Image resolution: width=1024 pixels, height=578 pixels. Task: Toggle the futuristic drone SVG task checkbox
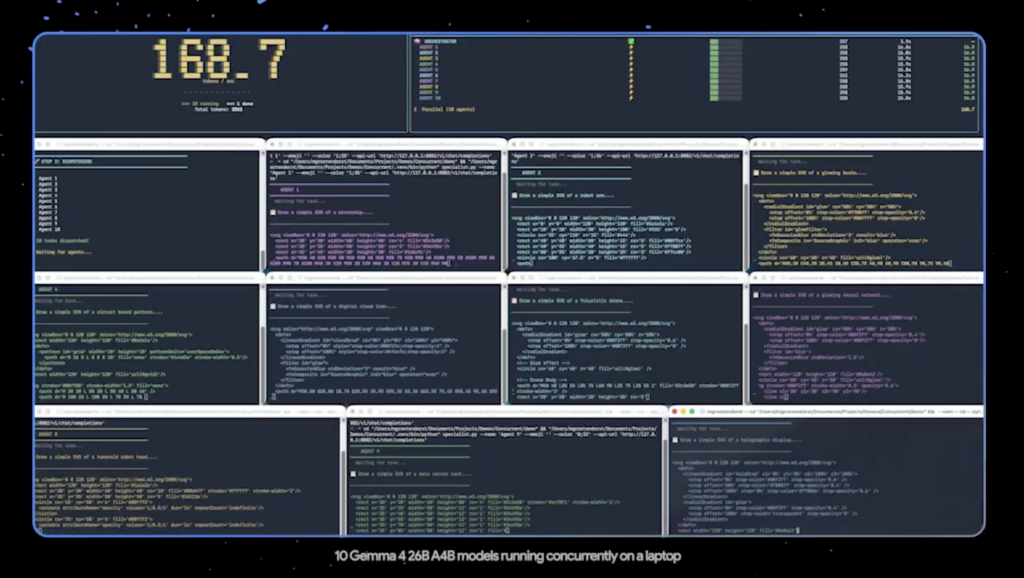click(514, 300)
